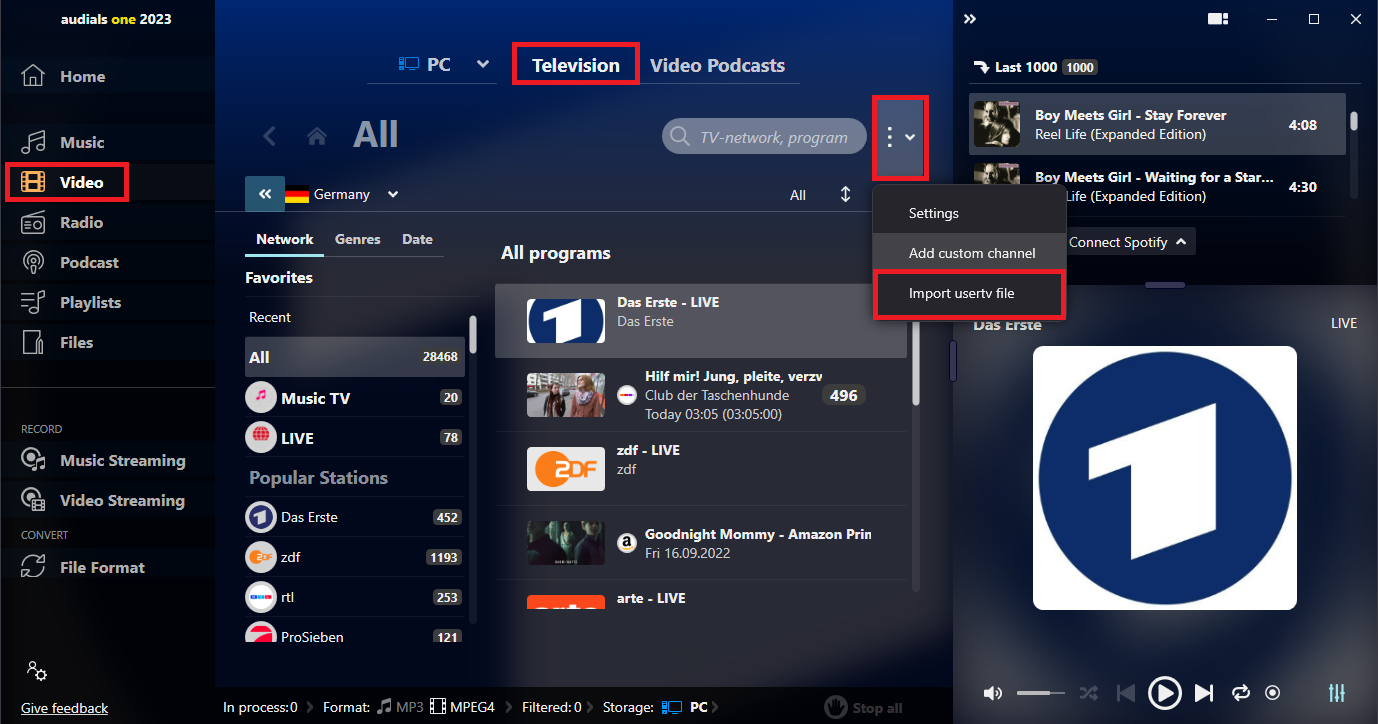Toggle repeat mode
This screenshot has height=724, width=1378.
click(1241, 693)
